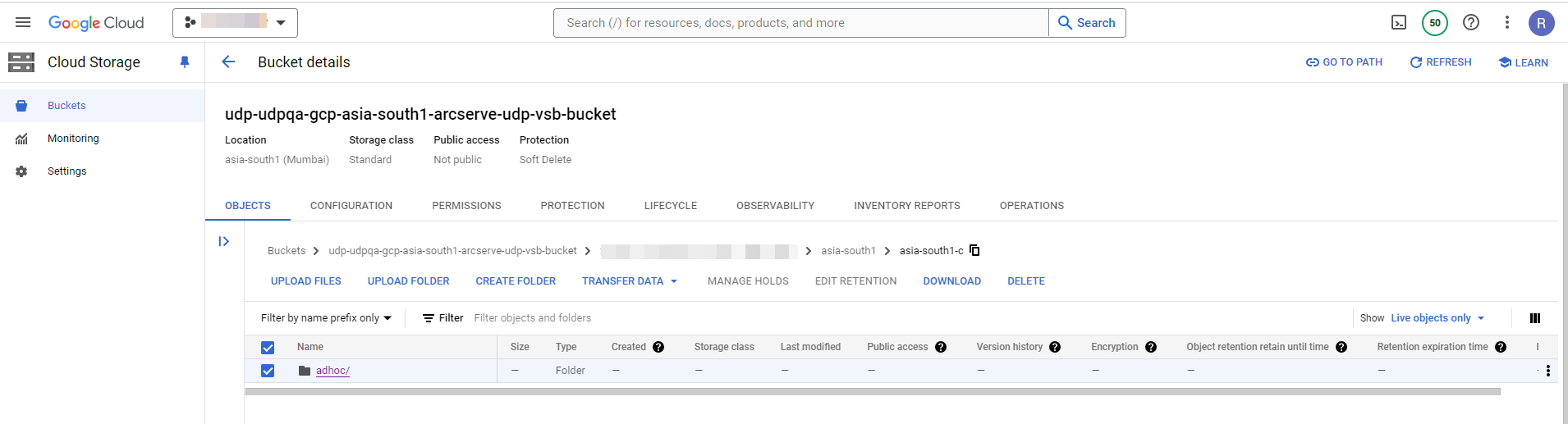Open the TRANSFER DATA dropdown
Screen dimensions: 1568x424
pyautogui.click(x=630, y=281)
